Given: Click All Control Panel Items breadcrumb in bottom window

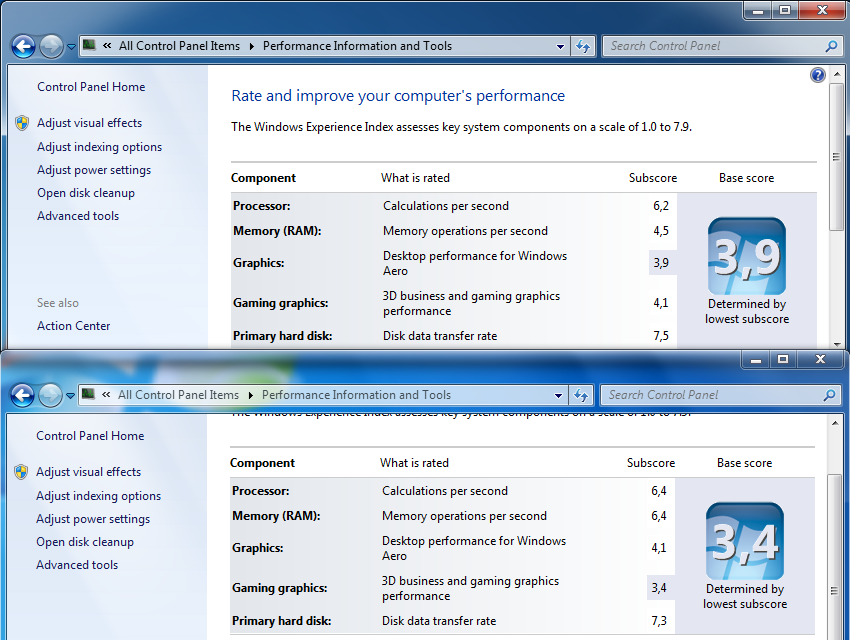Looking at the screenshot, I should point(178,395).
